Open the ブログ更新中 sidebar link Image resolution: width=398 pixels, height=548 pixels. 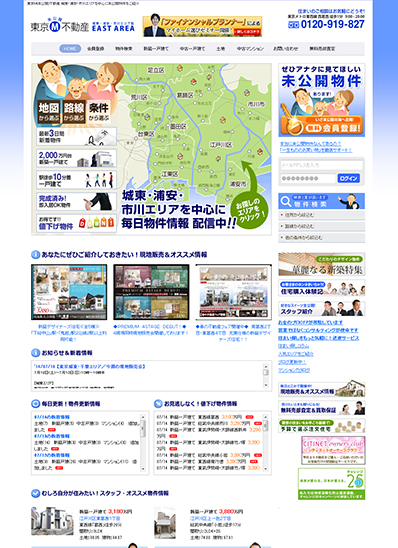(x=292, y=362)
